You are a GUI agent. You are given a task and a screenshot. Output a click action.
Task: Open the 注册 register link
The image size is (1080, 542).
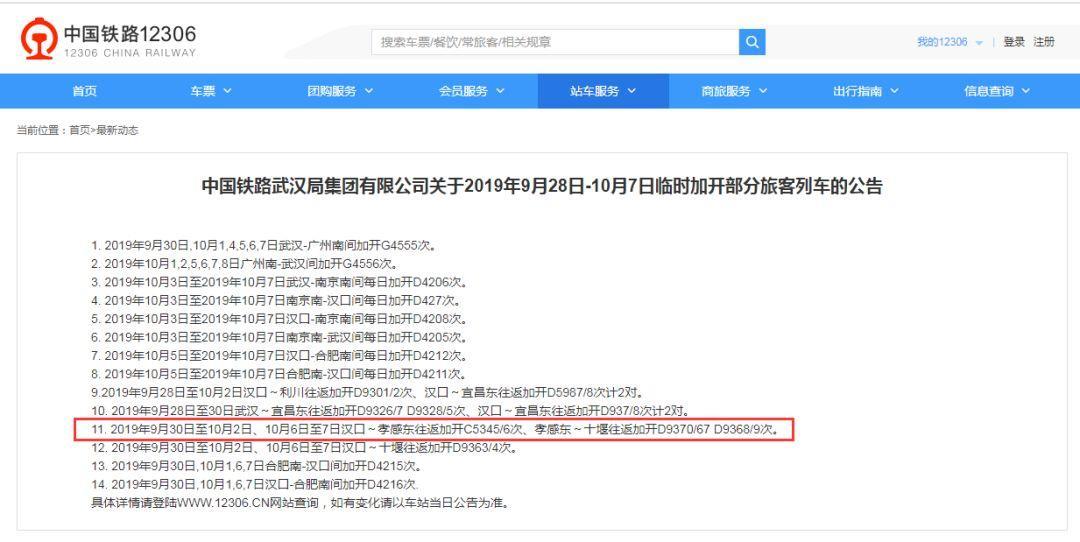[1044, 41]
